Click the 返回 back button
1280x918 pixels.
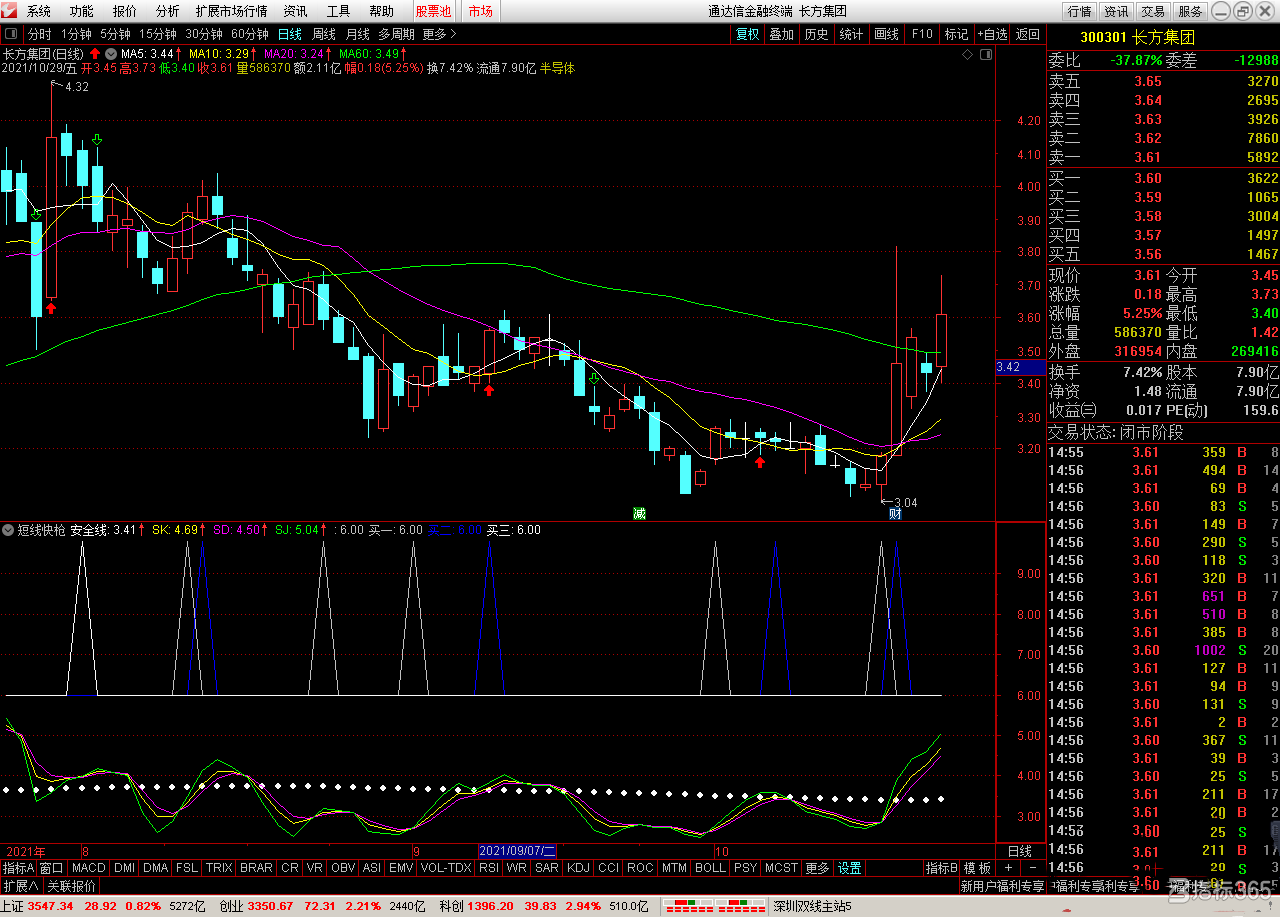[1028, 34]
